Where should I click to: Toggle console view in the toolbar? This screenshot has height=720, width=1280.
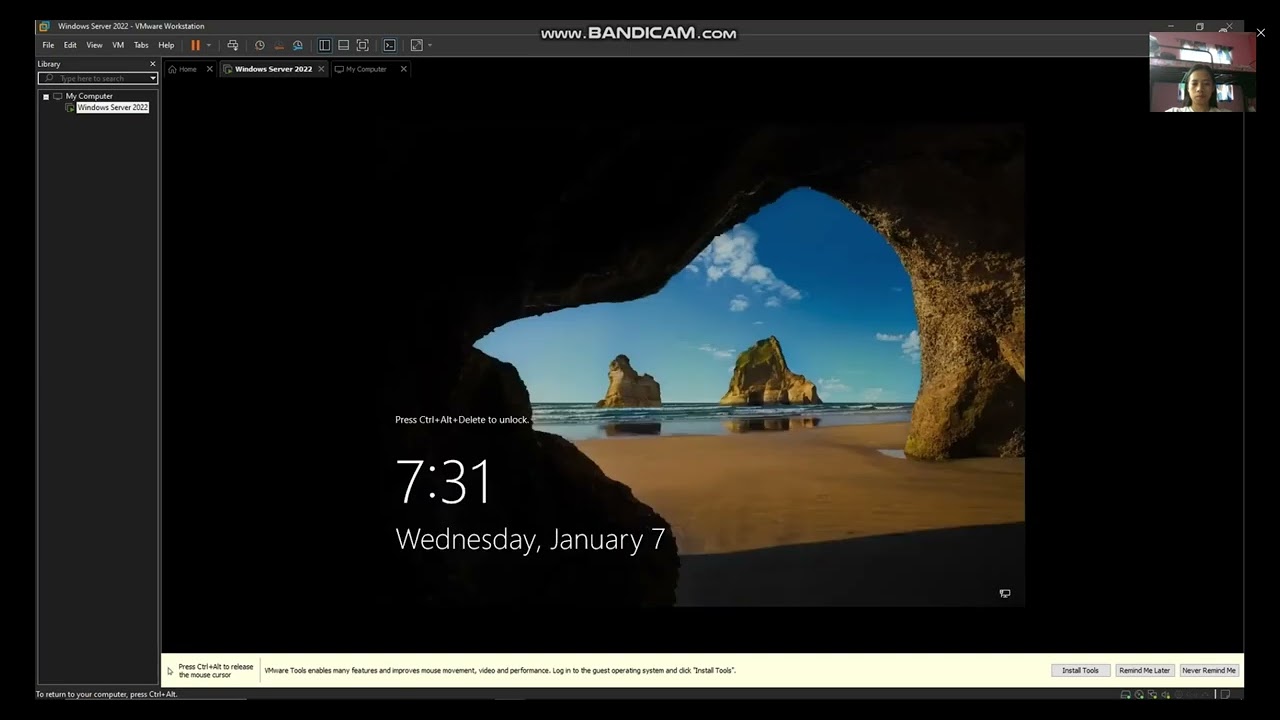click(x=389, y=45)
